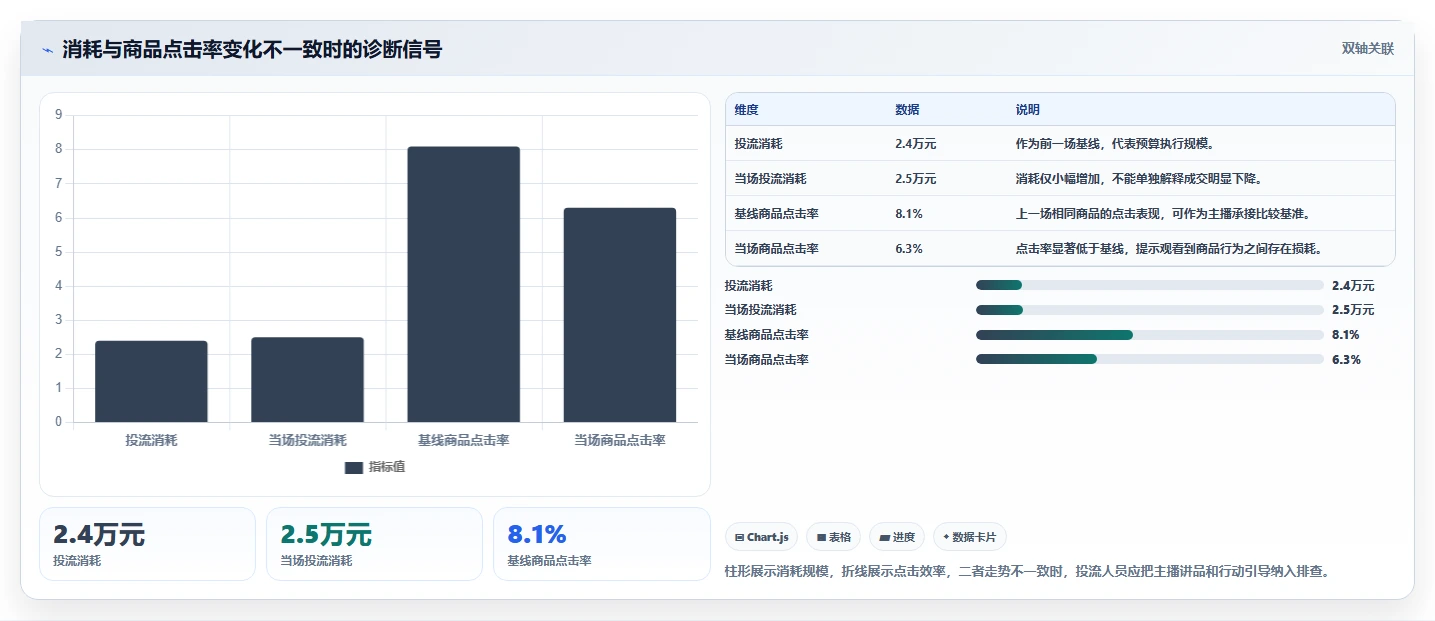Click the 8.1% value beside progress bar
Screen dimensions: 1435x621
1346,335
